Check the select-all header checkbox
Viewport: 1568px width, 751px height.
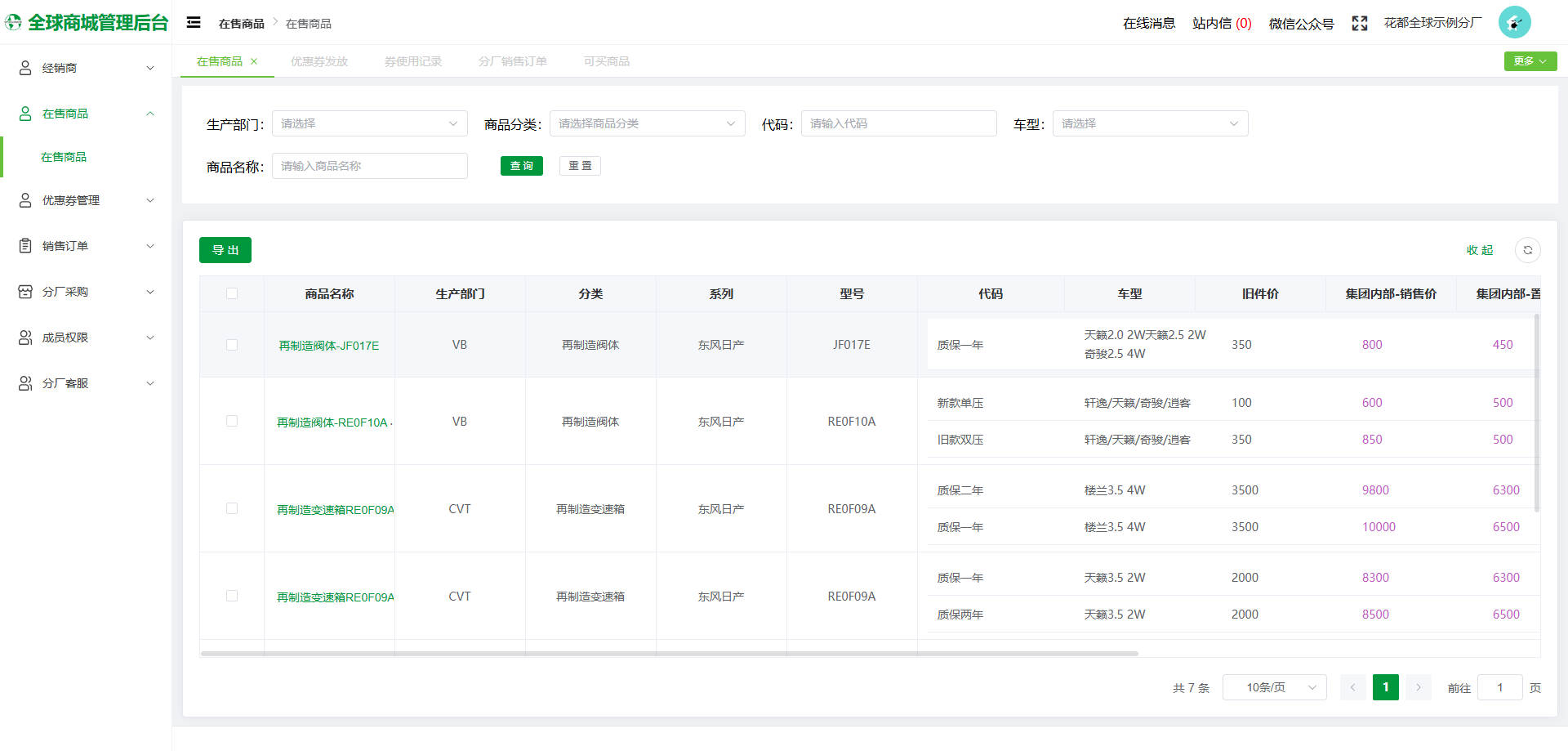[232, 293]
